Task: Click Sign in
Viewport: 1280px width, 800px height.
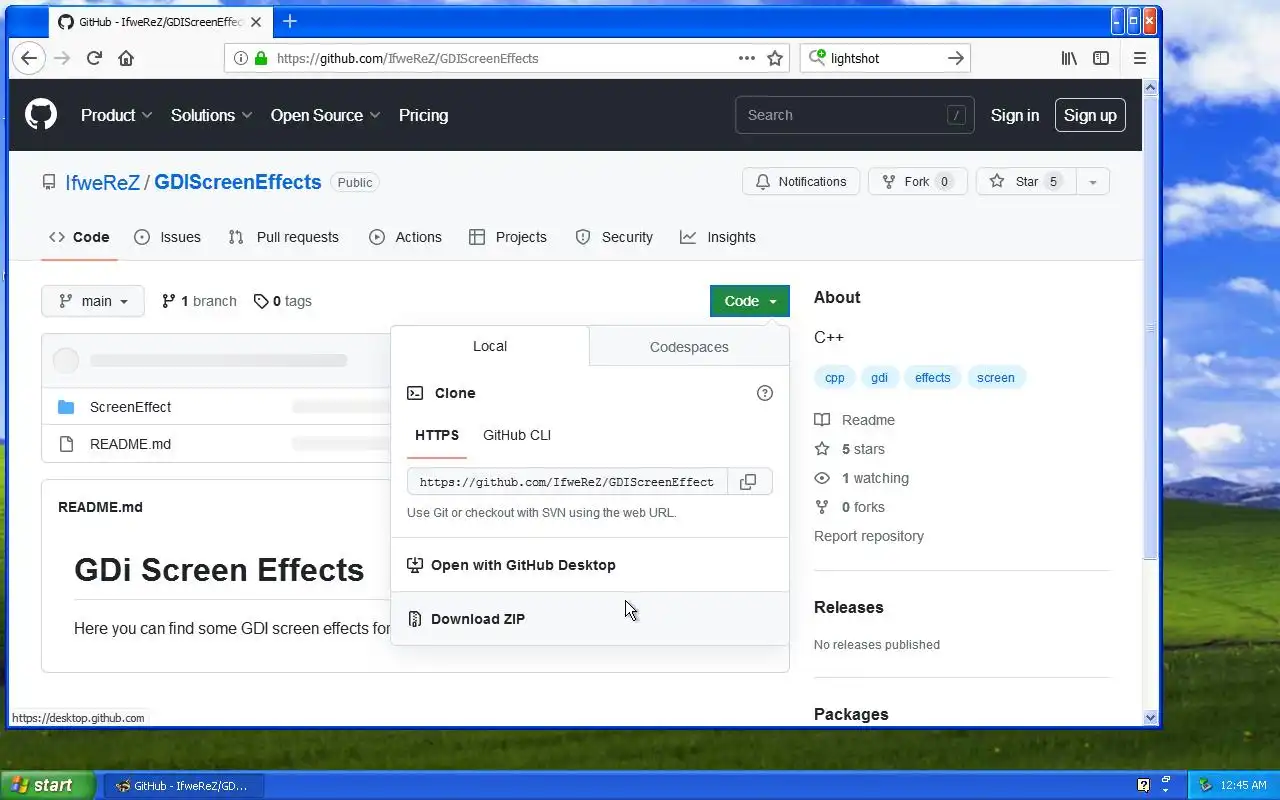Action: (1015, 115)
